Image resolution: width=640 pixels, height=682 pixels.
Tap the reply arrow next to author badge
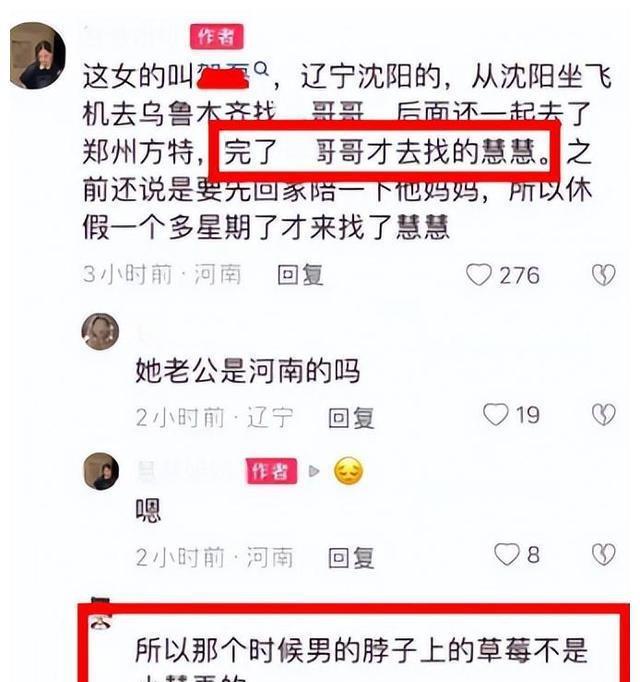click(314, 471)
